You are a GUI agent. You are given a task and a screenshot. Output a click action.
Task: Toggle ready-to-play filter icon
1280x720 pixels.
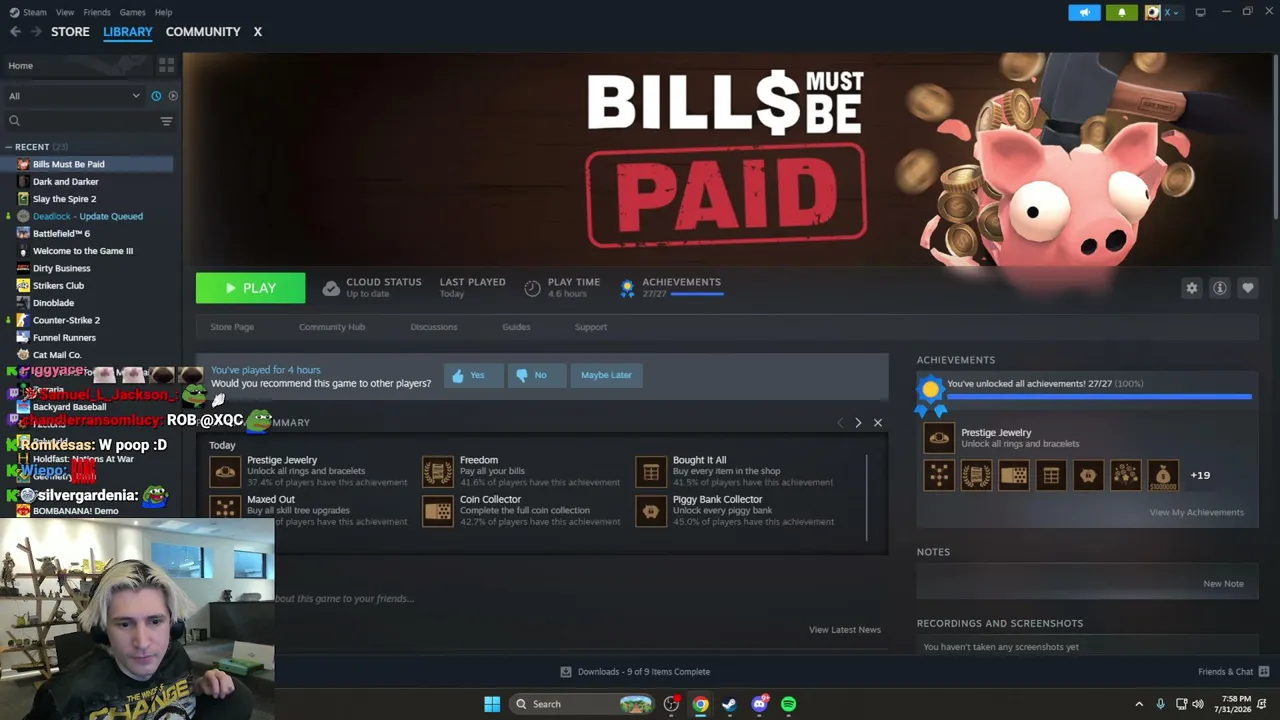point(173,96)
